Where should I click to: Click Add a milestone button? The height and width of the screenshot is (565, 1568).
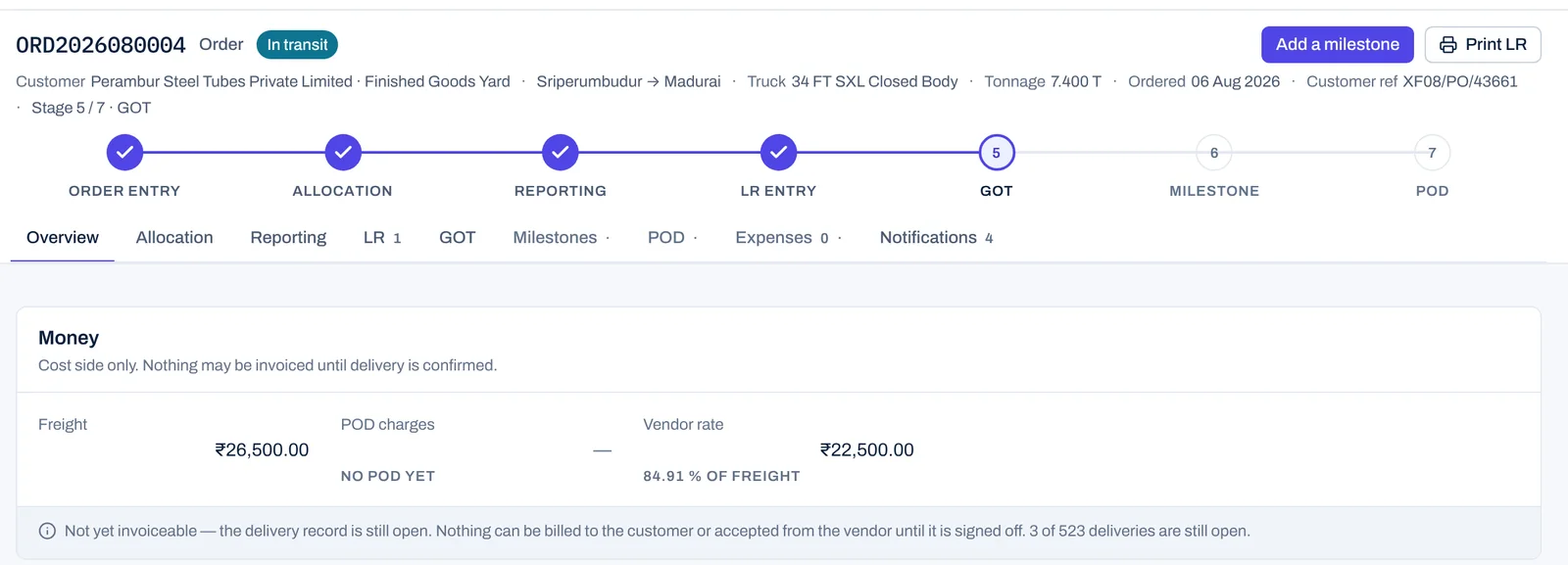1337,45
